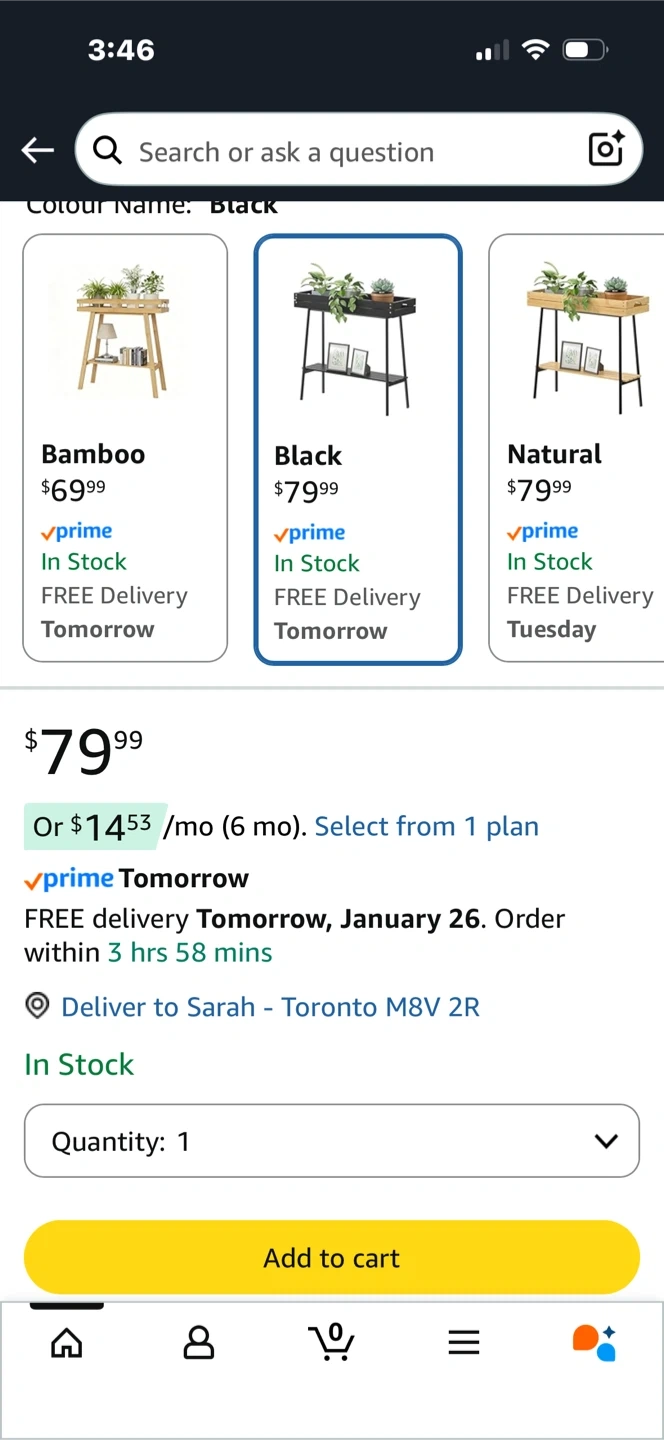Go to Home tab icon

67,1342
